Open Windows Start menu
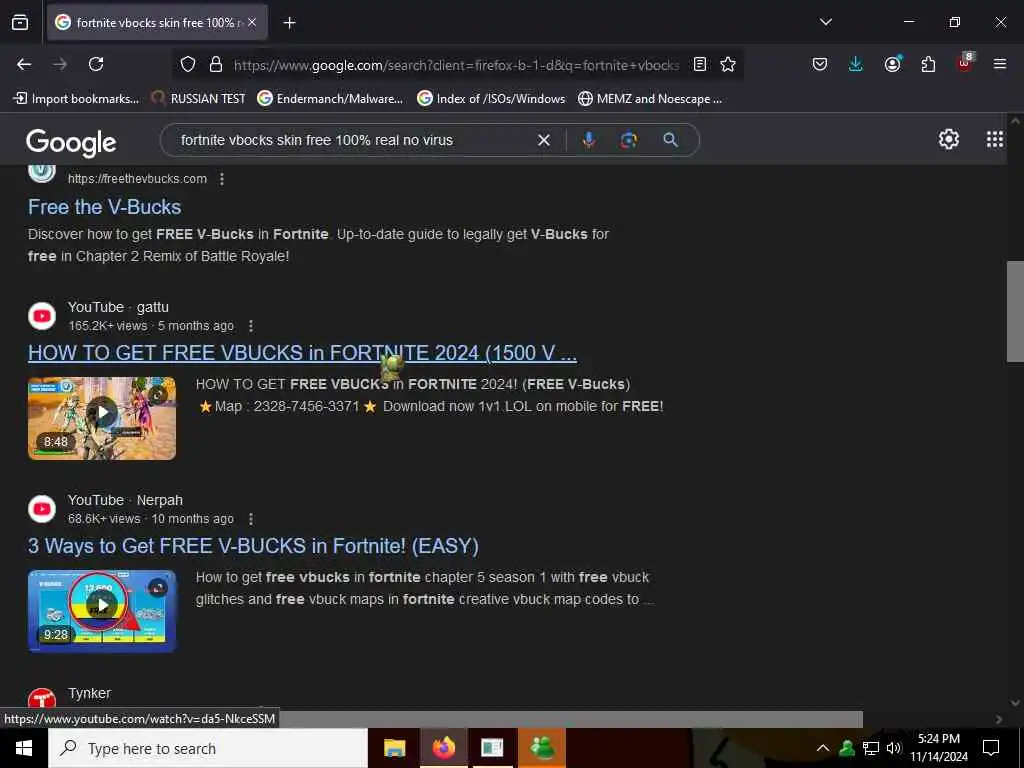Screen dimensions: 1024x768 click(24, 748)
